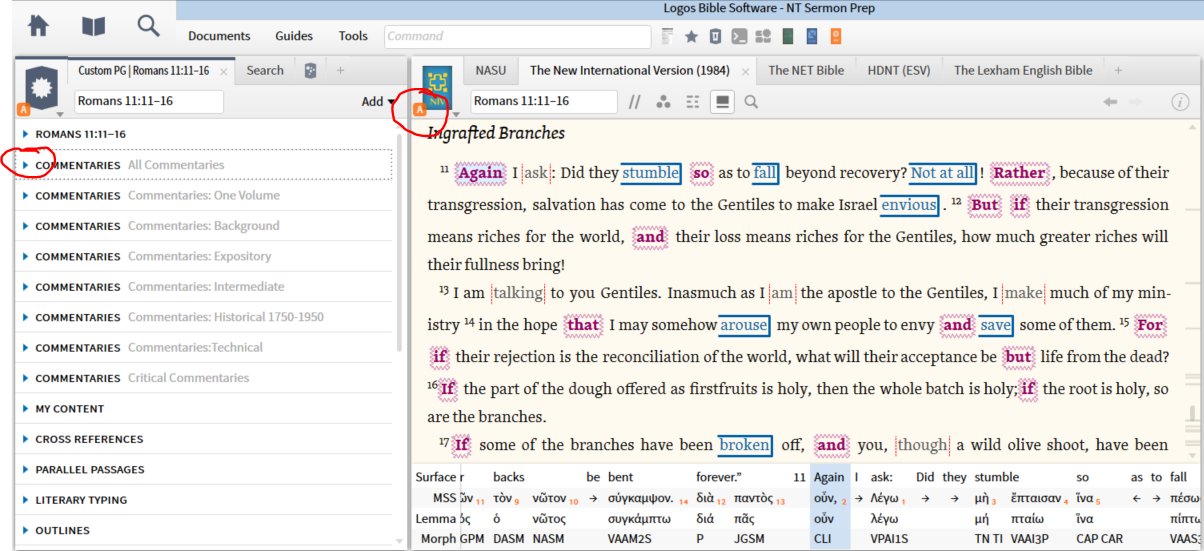Switch to the NASU tab
The width and height of the screenshot is (1204, 551).
click(490, 70)
